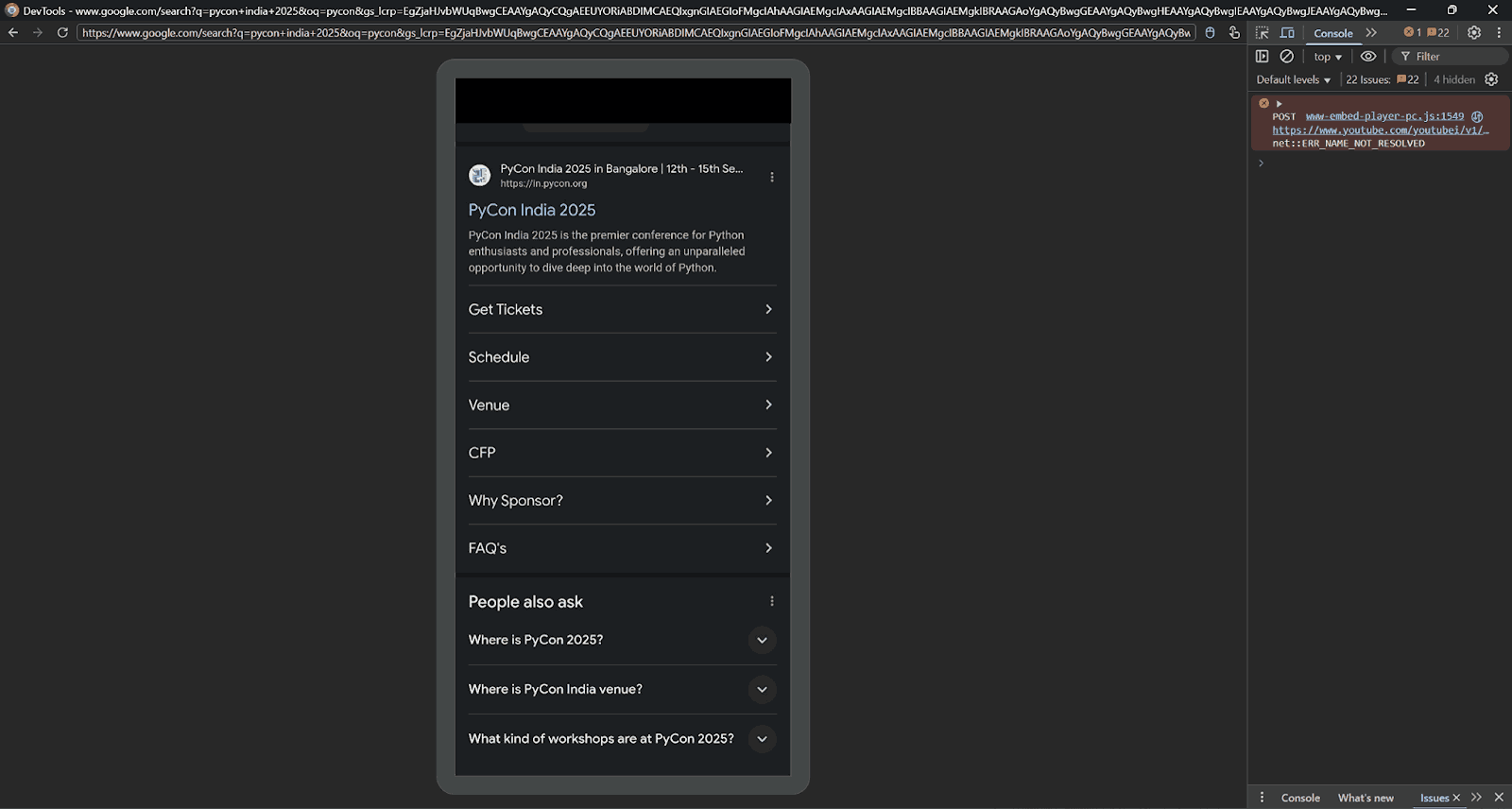The image size is (1512, 809).
Task: Clear the console
Action: click(1287, 57)
